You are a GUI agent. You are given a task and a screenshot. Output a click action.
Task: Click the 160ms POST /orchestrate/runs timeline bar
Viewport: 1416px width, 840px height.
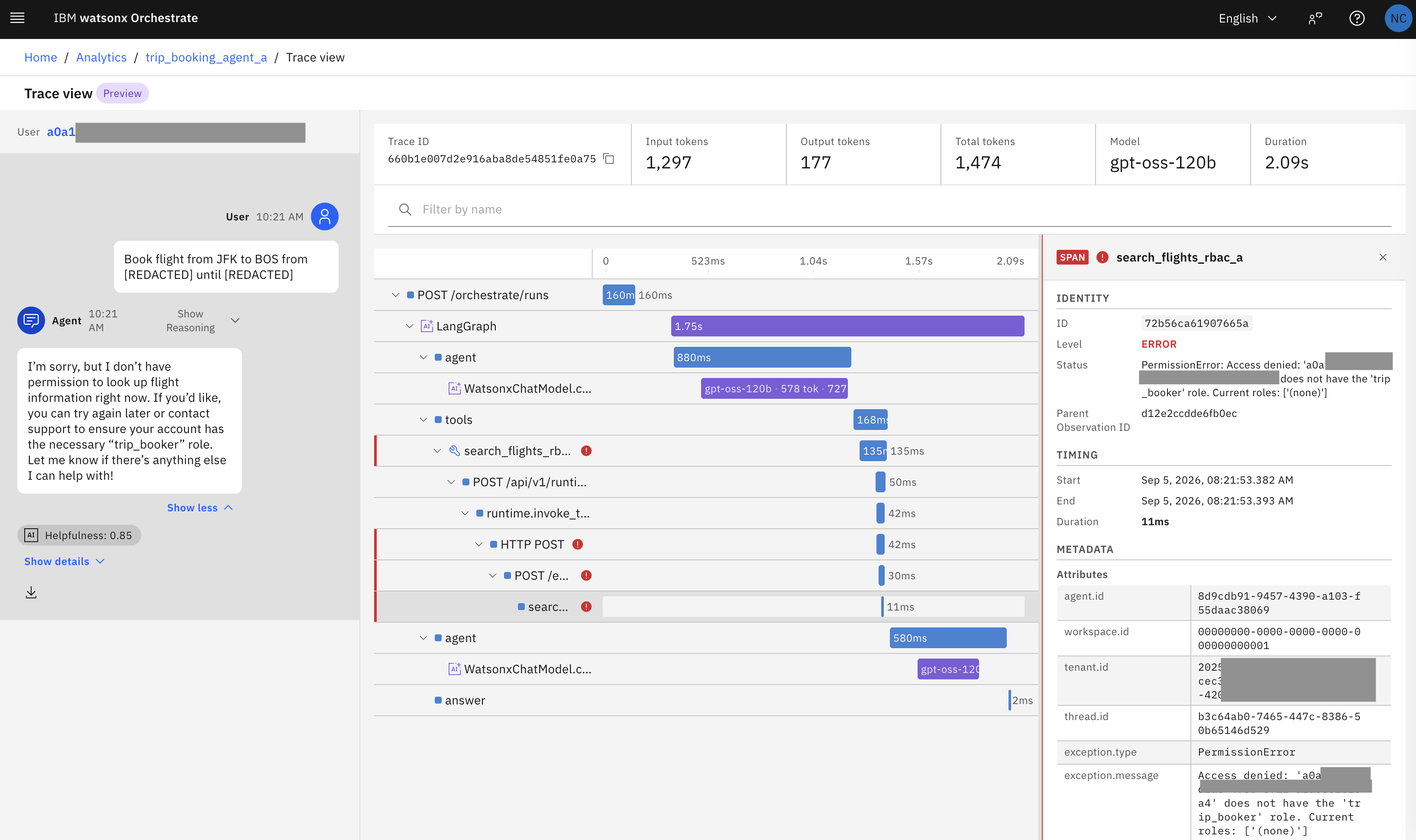click(619, 295)
